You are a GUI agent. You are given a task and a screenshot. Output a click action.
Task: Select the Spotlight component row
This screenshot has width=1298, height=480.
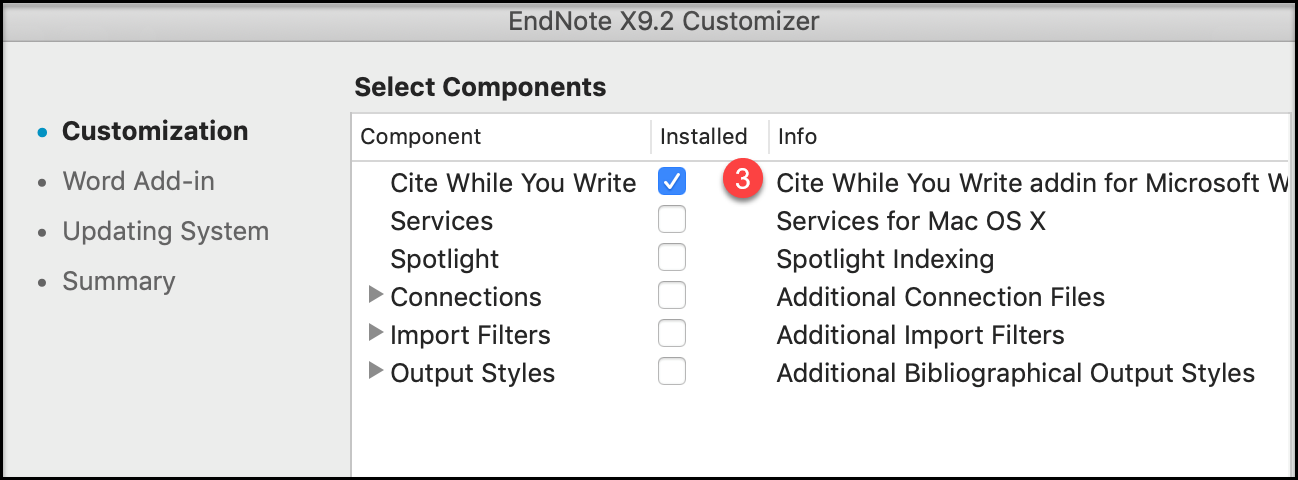click(x=444, y=259)
